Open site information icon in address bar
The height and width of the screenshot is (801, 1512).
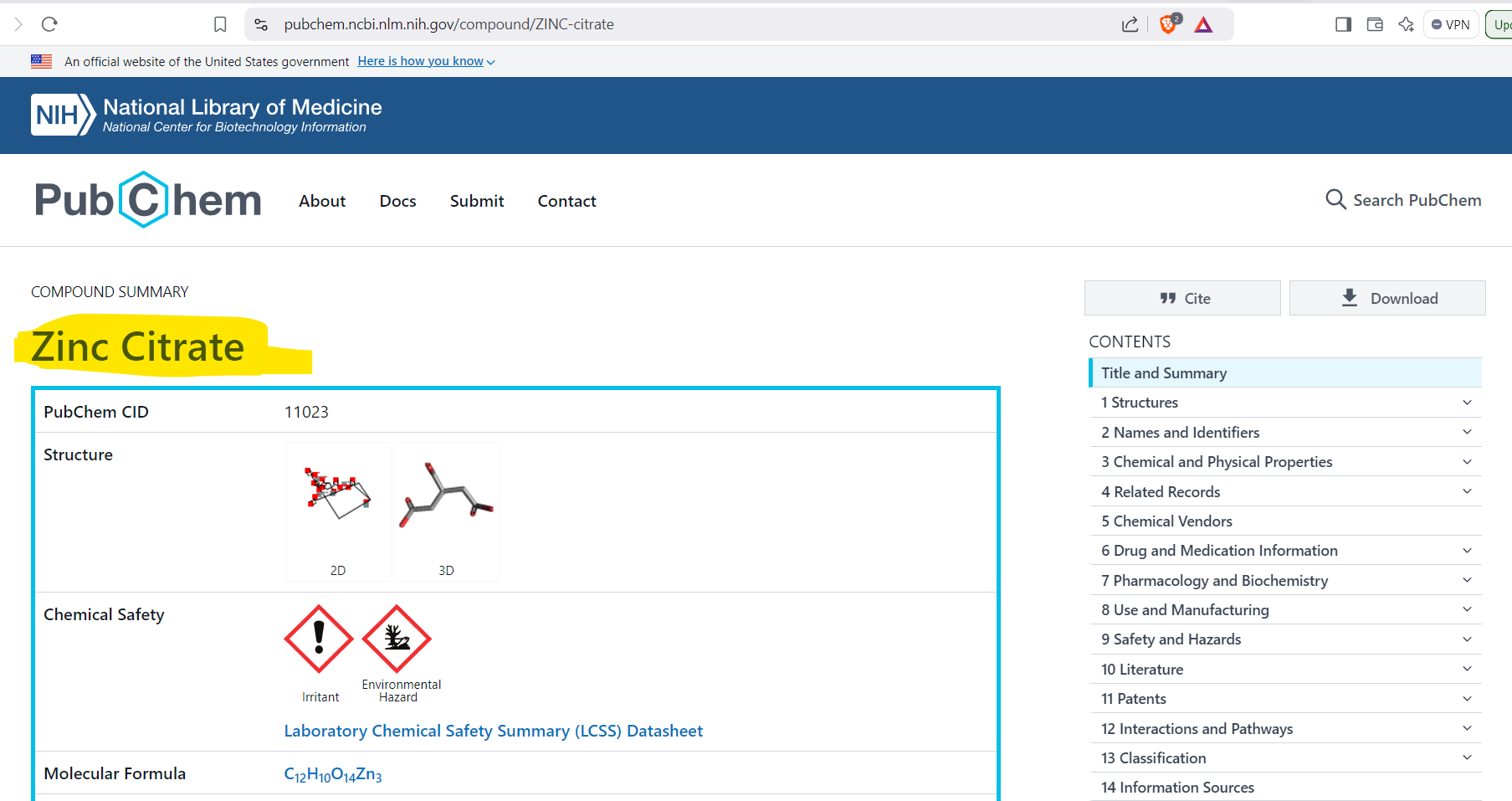(261, 24)
